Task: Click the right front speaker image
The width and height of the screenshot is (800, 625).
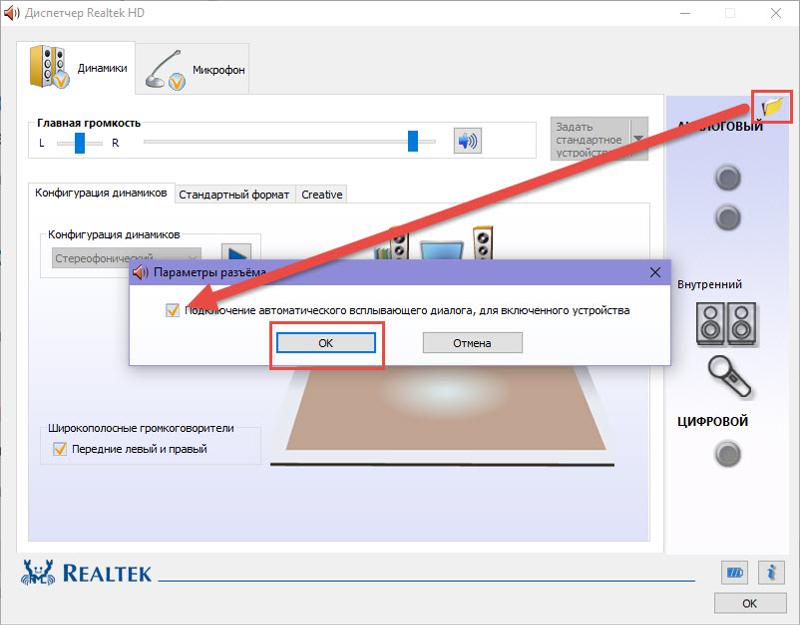Action: 483,242
